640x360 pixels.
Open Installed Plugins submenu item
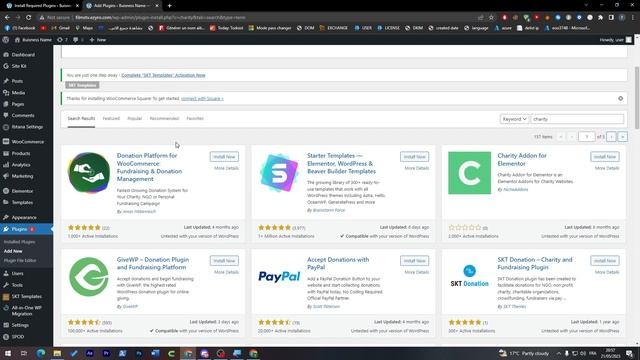19,242
